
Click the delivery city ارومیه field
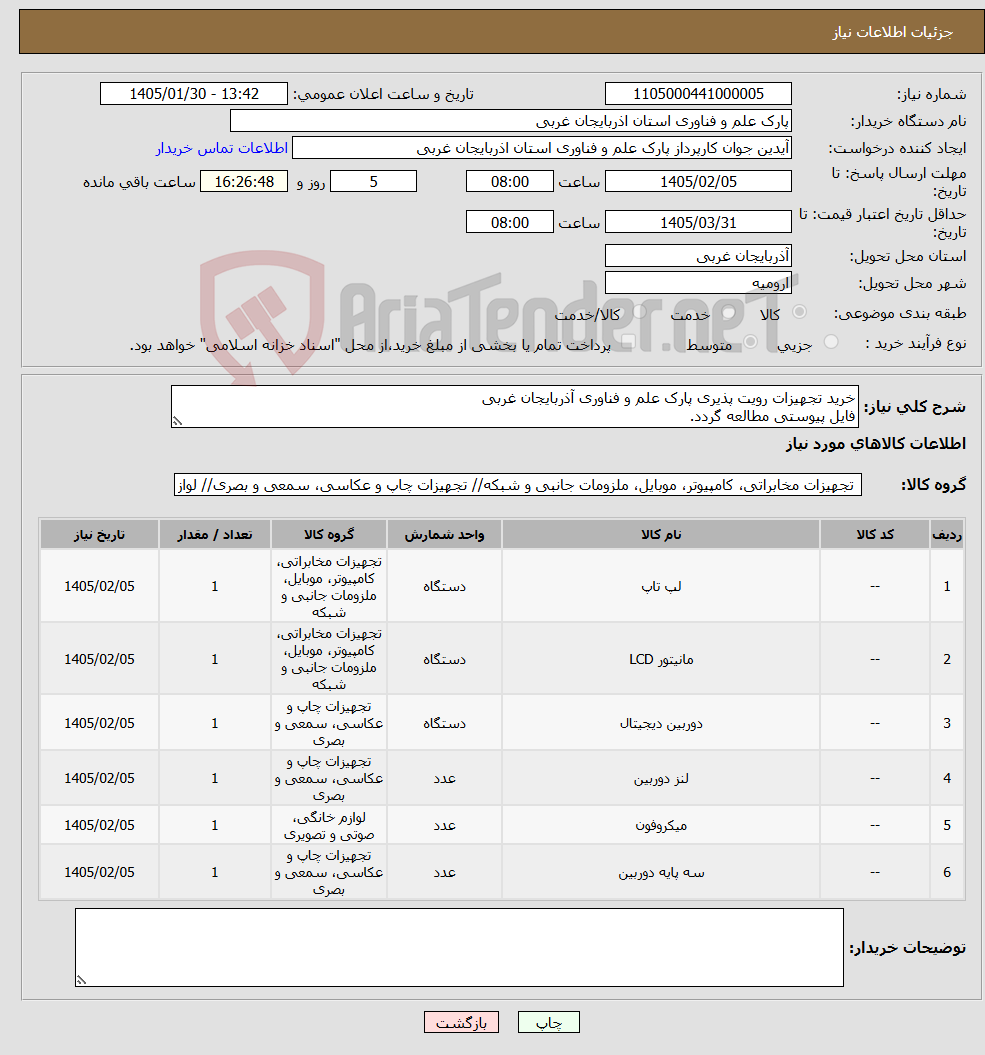pos(698,283)
